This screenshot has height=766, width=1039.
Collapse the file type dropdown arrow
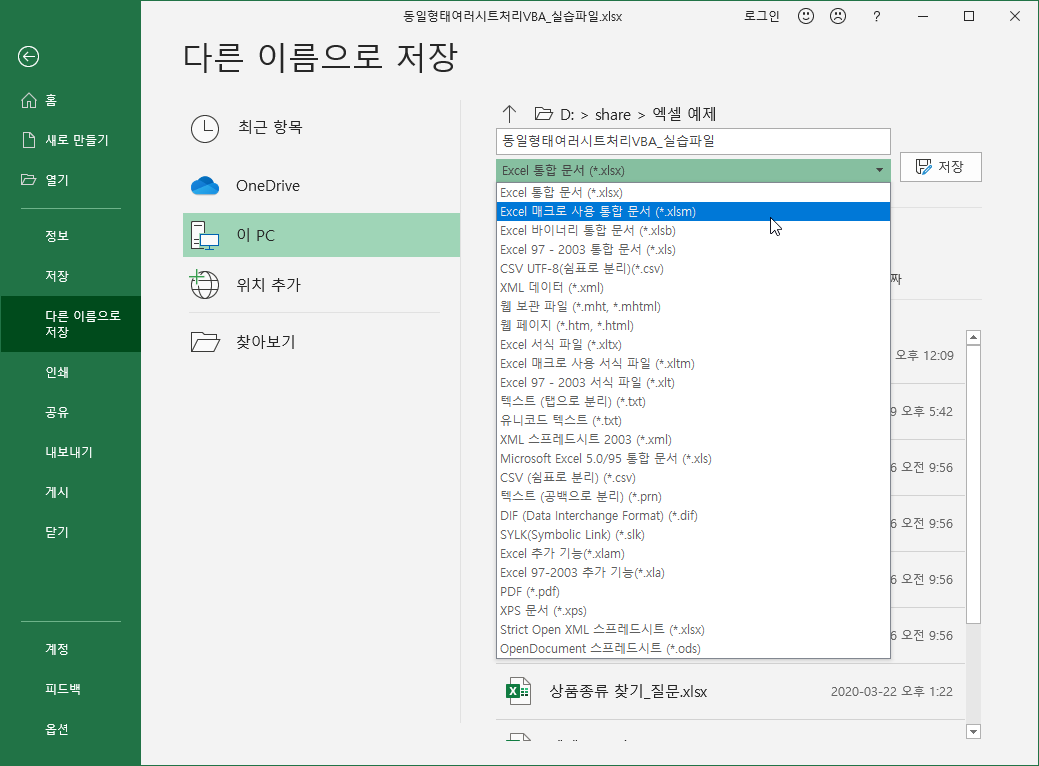879,170
